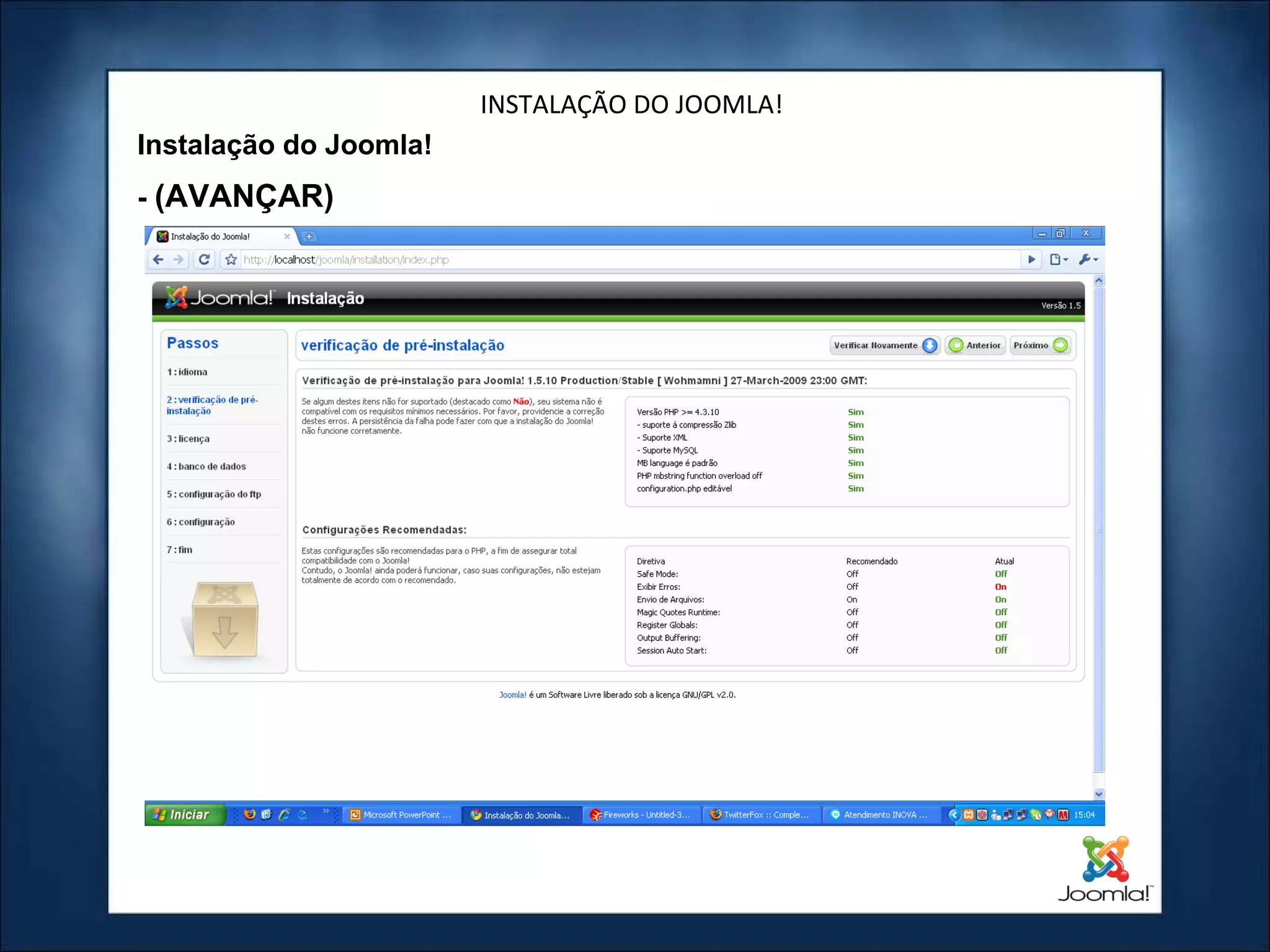Select step 3 : licença
Viewport: 1270px width, 952px height.
click(x=188, y=439)
